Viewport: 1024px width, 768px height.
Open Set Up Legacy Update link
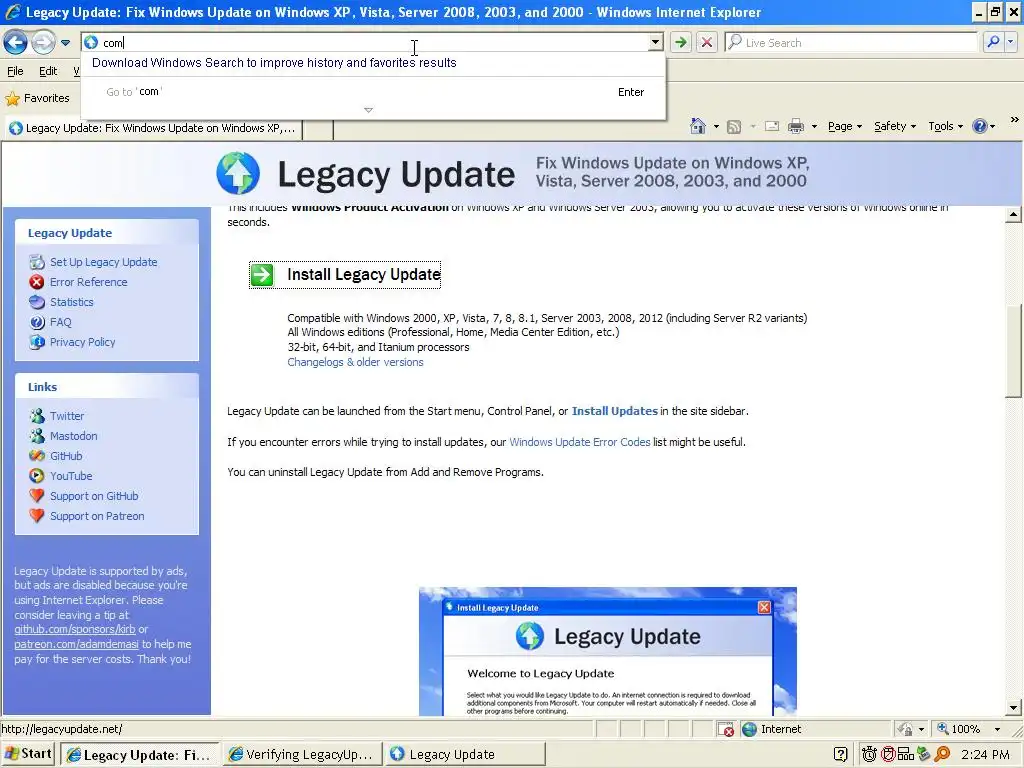(x=104, y=262)
